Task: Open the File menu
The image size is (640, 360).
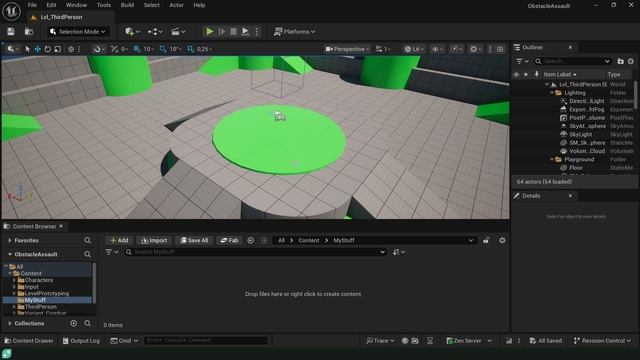Action: coord(32,5)
